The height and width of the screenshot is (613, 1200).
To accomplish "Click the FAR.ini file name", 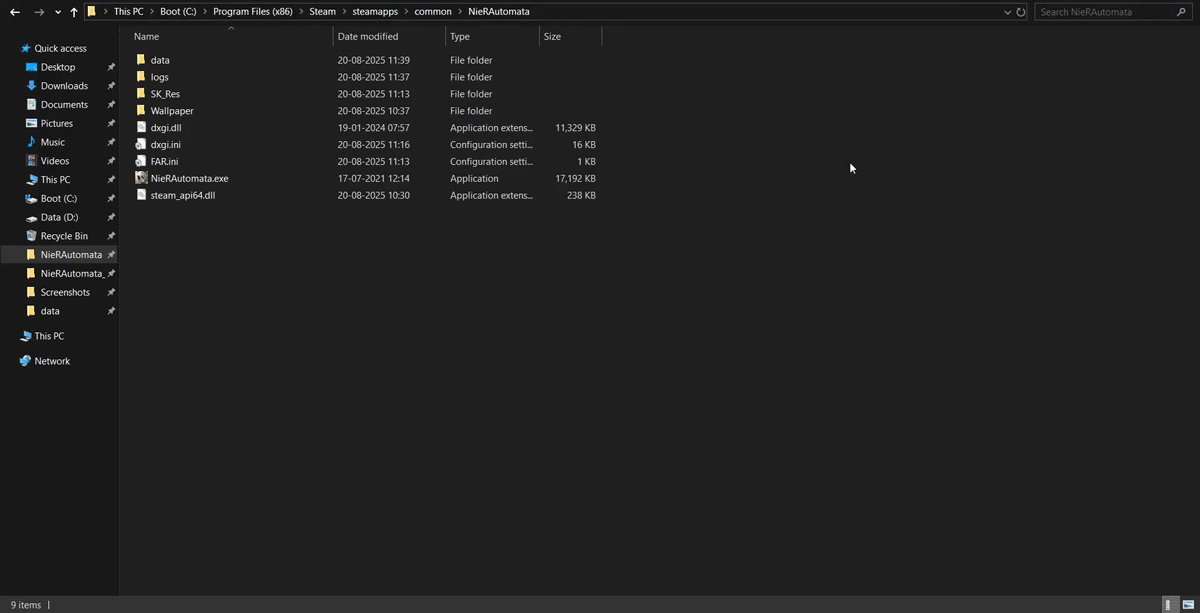I will (x=165, y=161).
